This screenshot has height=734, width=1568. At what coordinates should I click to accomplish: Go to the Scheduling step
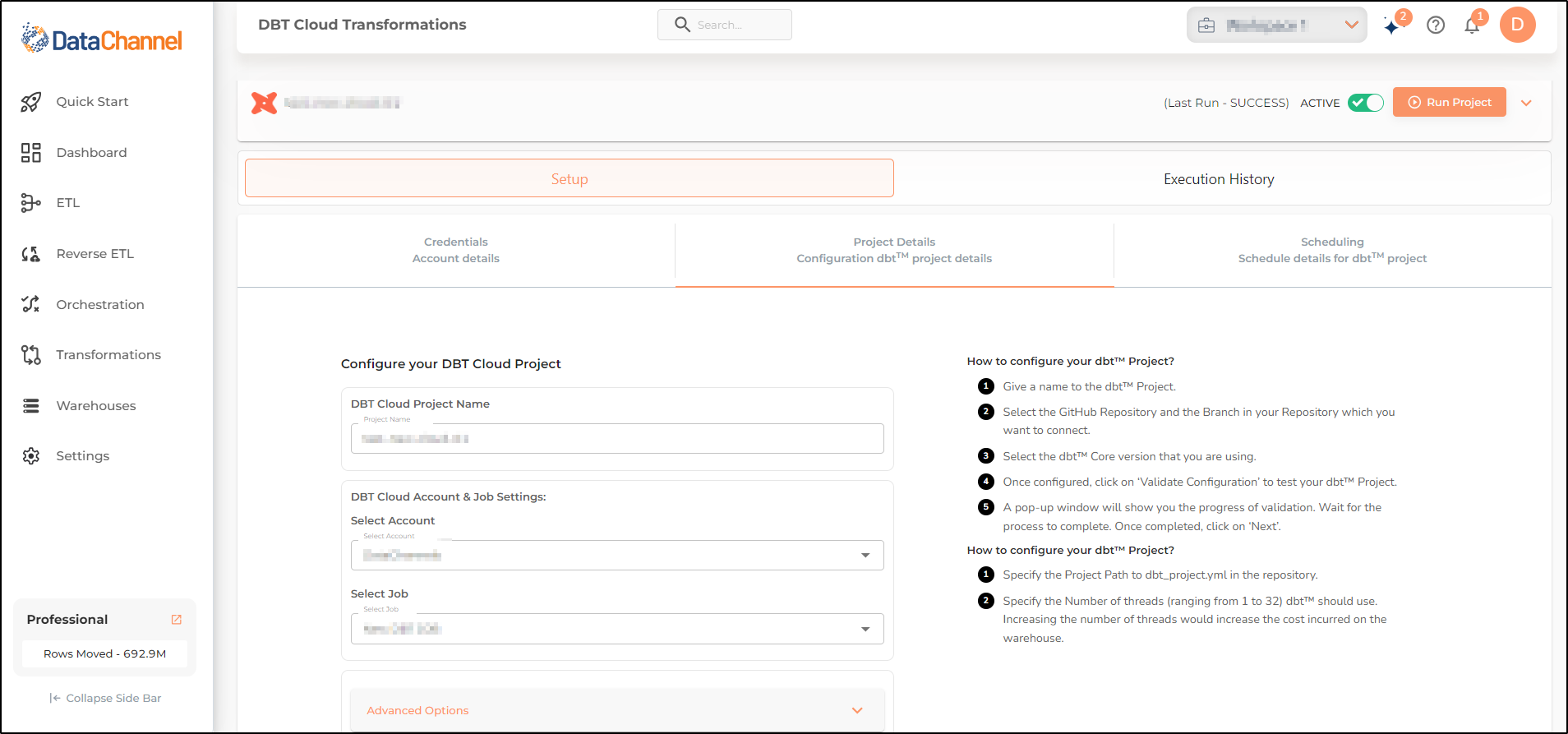click(x=1332, y=251)
